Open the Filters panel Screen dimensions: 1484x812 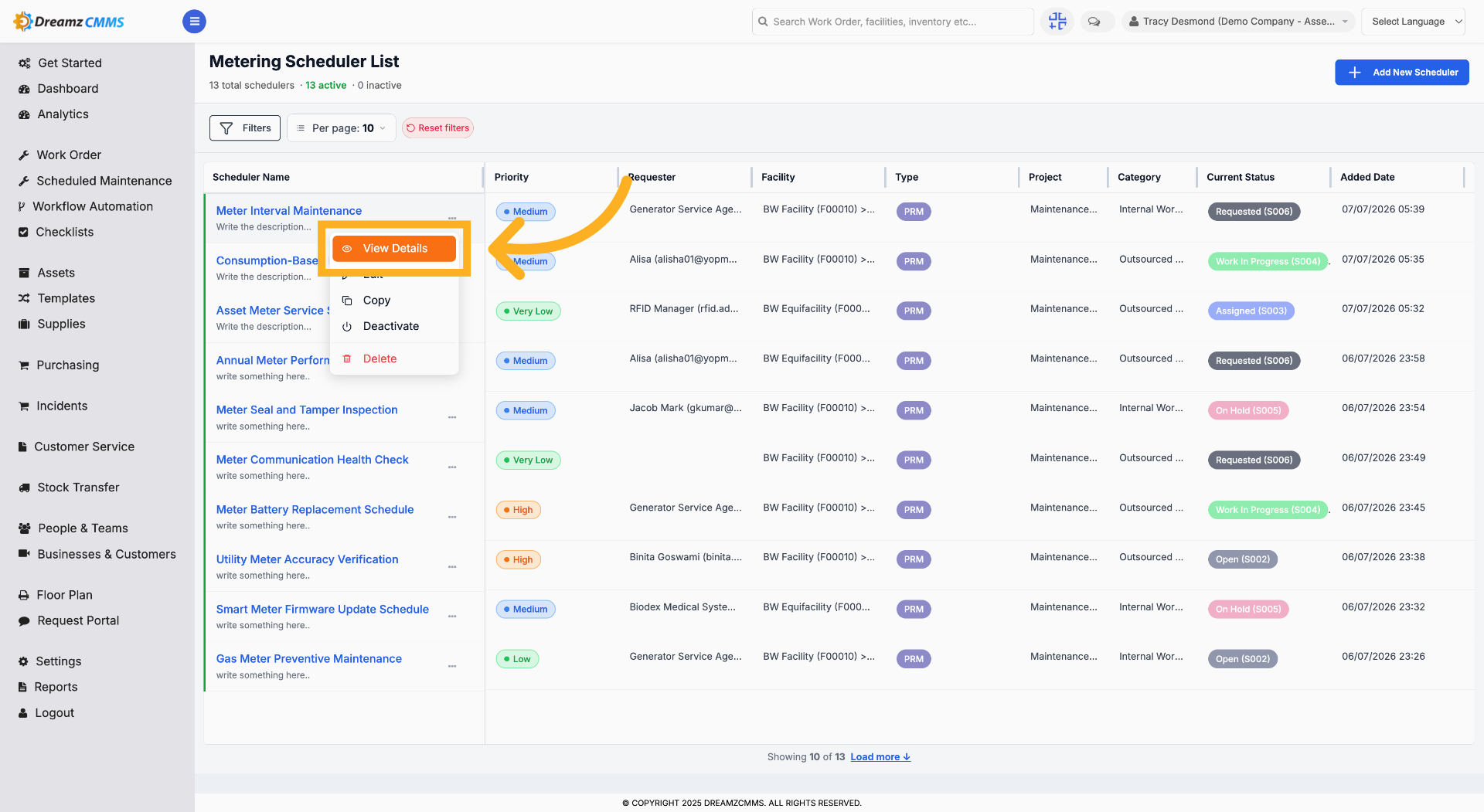(x=245, y=128)
